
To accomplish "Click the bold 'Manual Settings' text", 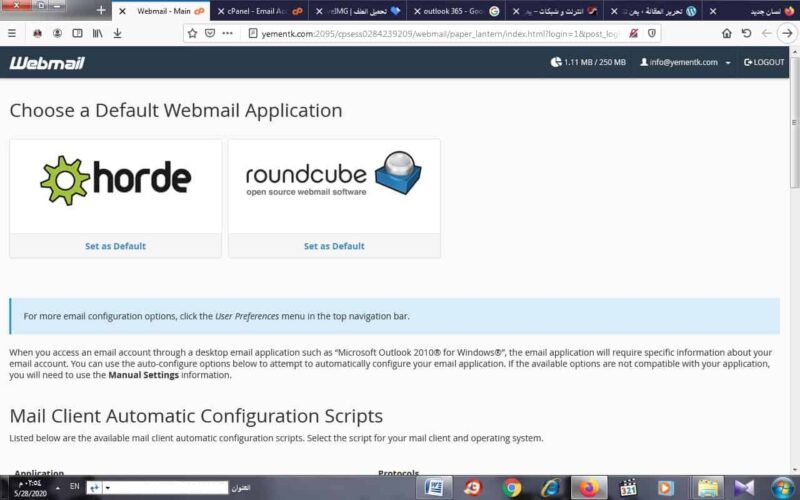I will pyautogui.click(x=143, y=375).
